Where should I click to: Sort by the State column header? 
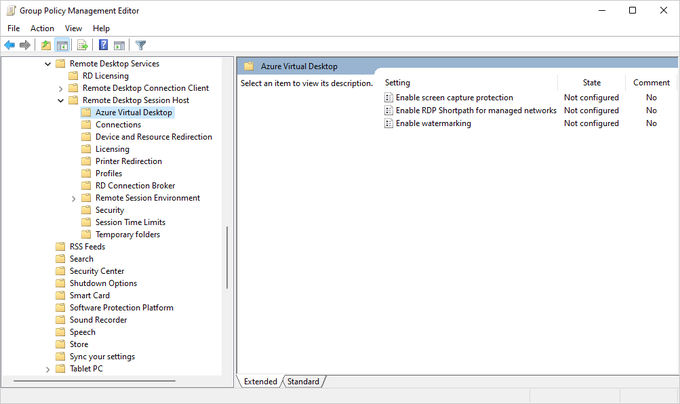pyautogui.click(x=592, y=82)
